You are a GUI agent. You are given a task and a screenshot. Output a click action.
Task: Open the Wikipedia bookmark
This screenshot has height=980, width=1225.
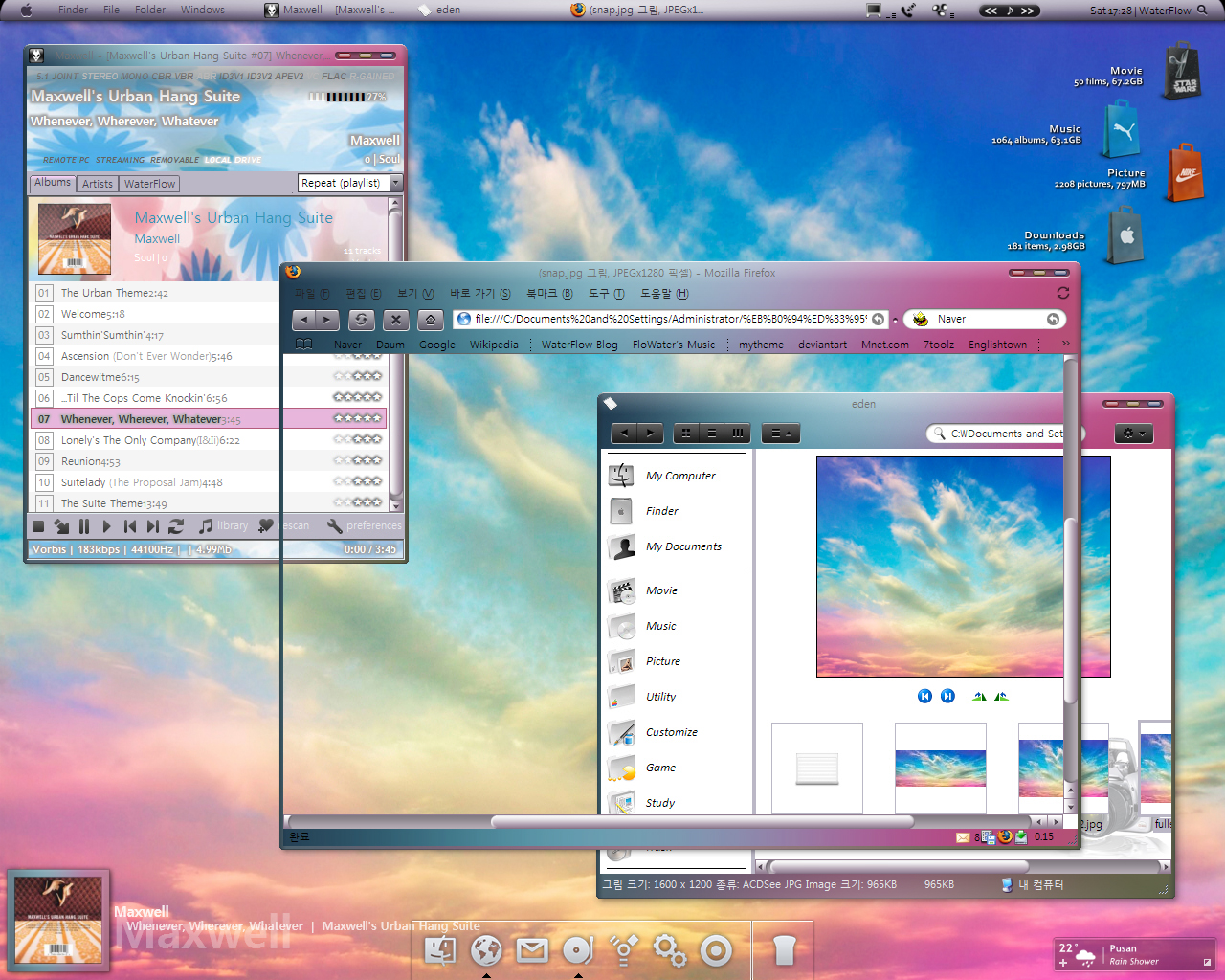coord(494,345)
